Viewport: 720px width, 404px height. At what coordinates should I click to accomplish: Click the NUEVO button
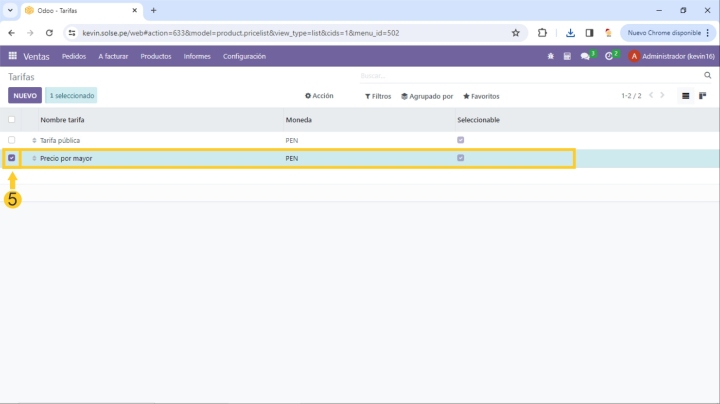point(25,96)
